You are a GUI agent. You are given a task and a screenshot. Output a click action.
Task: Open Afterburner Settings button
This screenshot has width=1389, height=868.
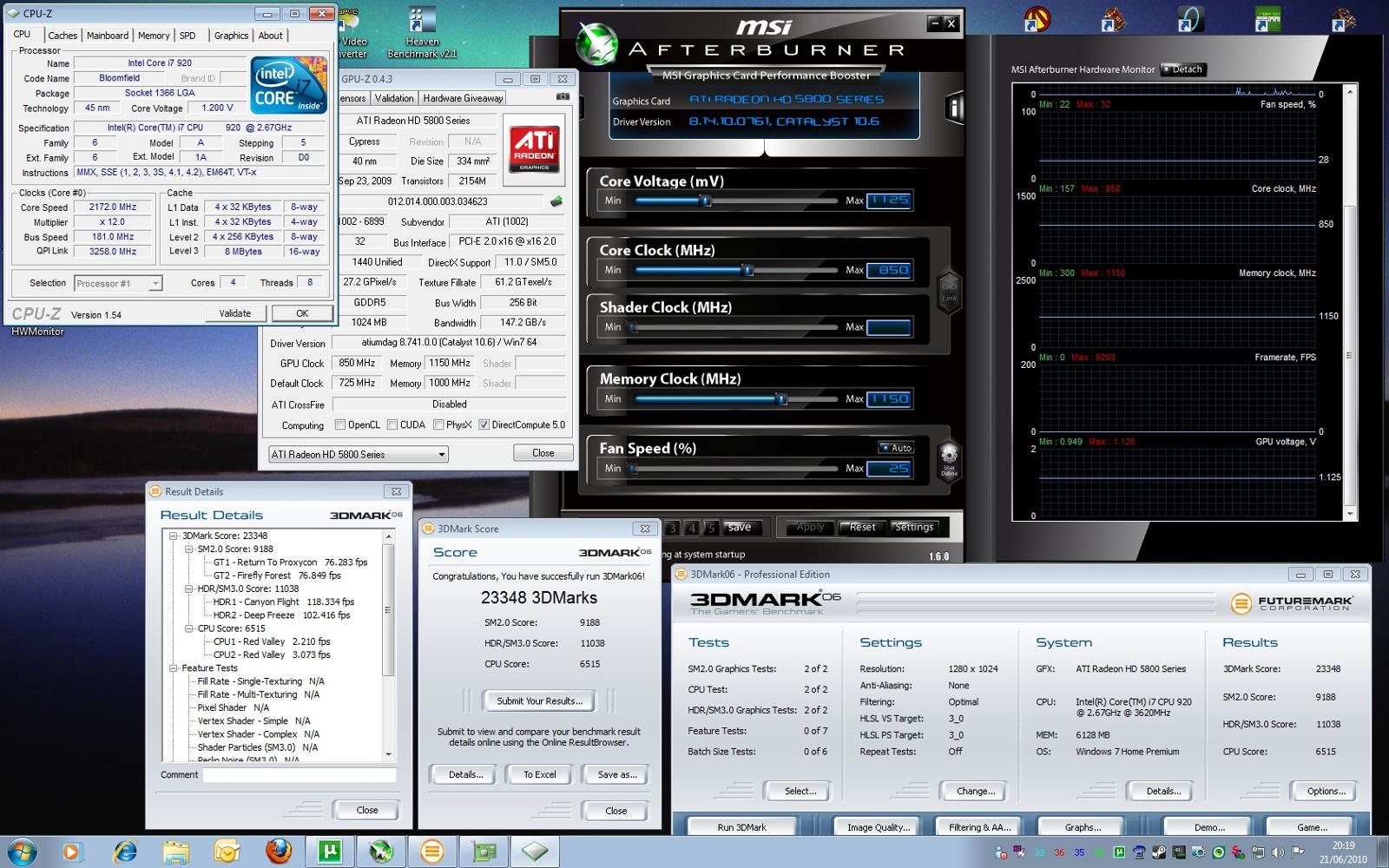[x=913, y=527]
